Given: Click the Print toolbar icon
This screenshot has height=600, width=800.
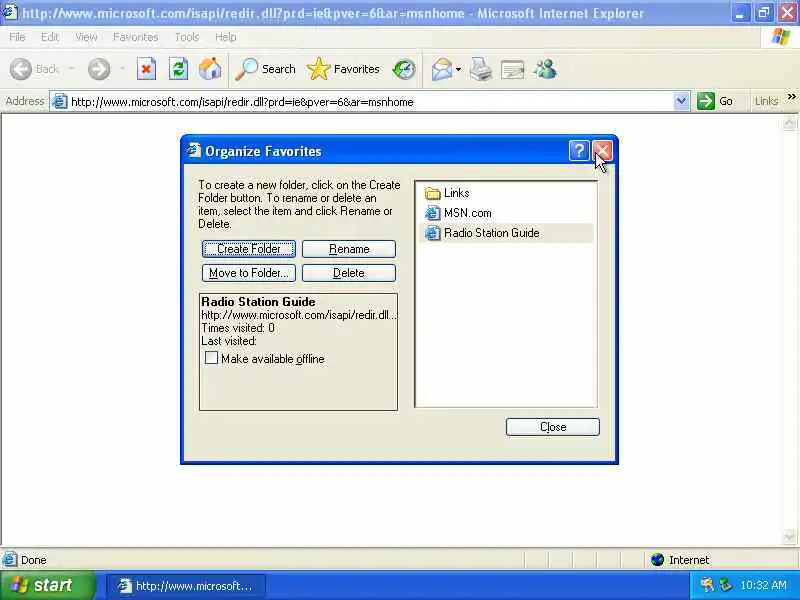Looking at the screenshot, I should point(481,69).
